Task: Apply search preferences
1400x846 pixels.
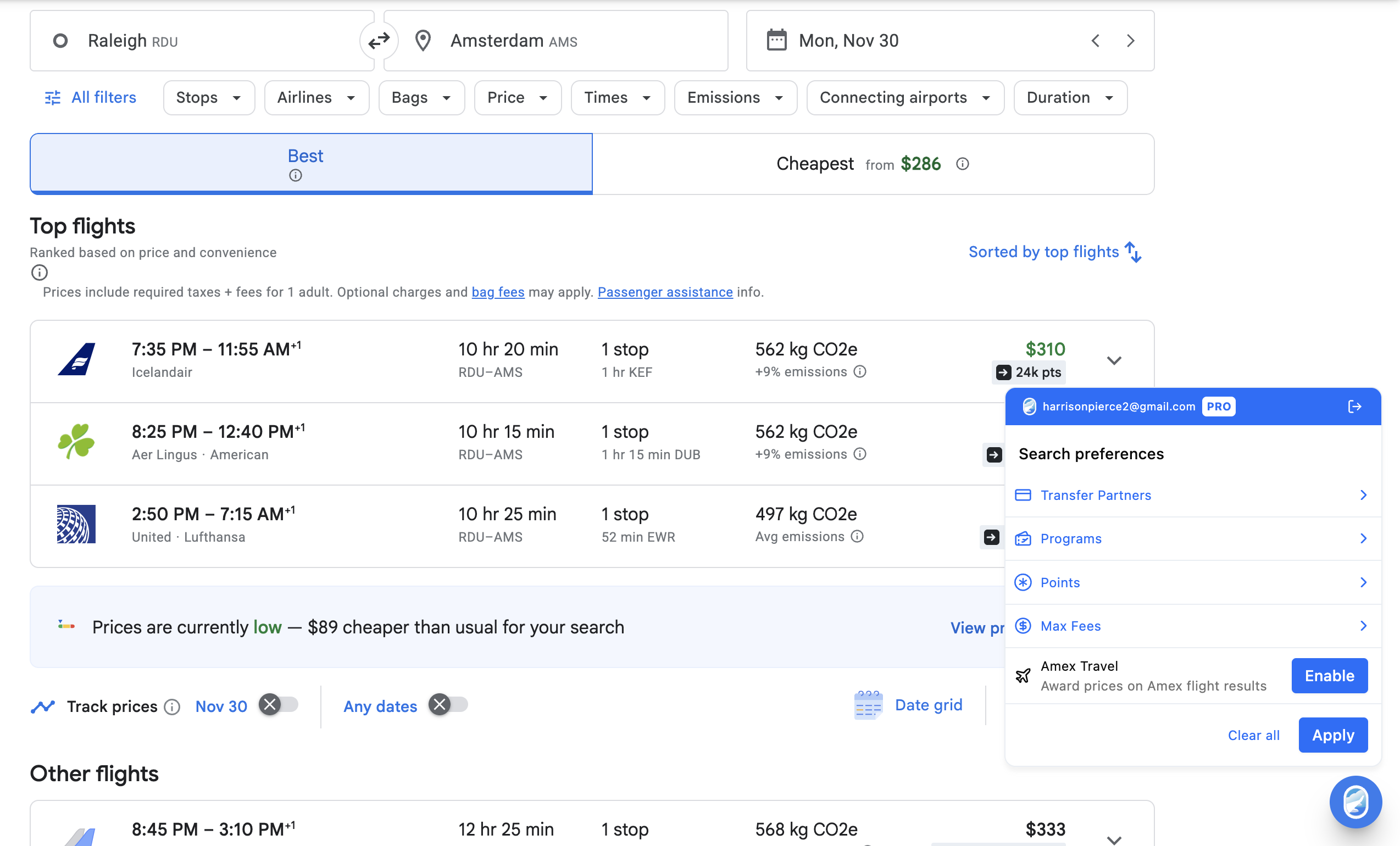Action: click(x=1333, y=735)
